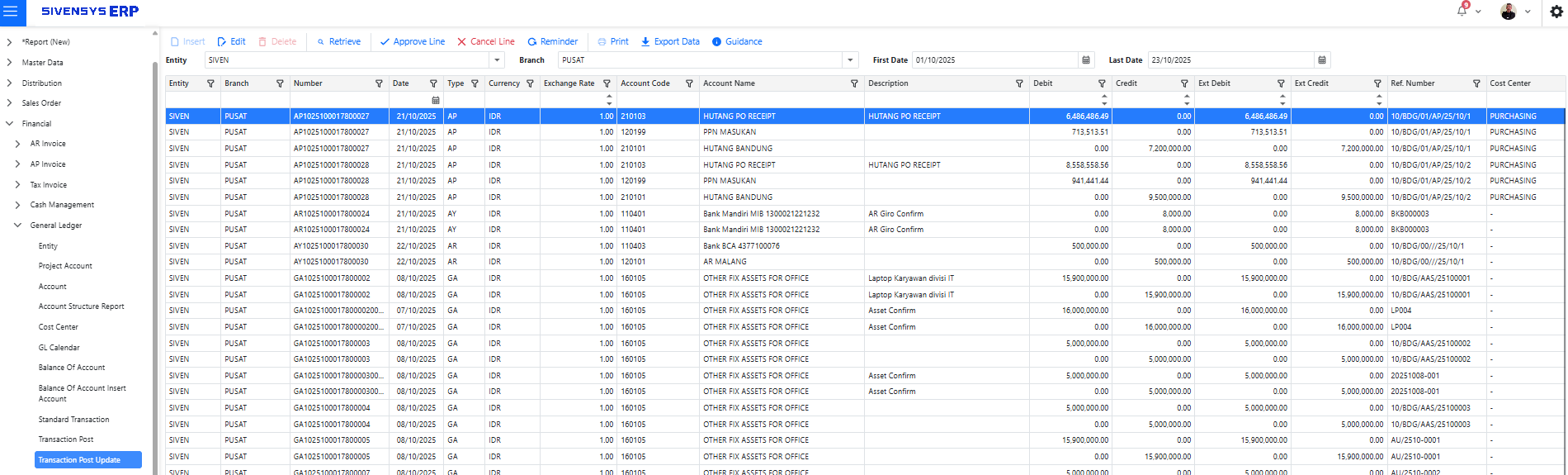This screenshot has width=1568, height=475.
Task: Open filter for Debit column
Action: 1102,83
